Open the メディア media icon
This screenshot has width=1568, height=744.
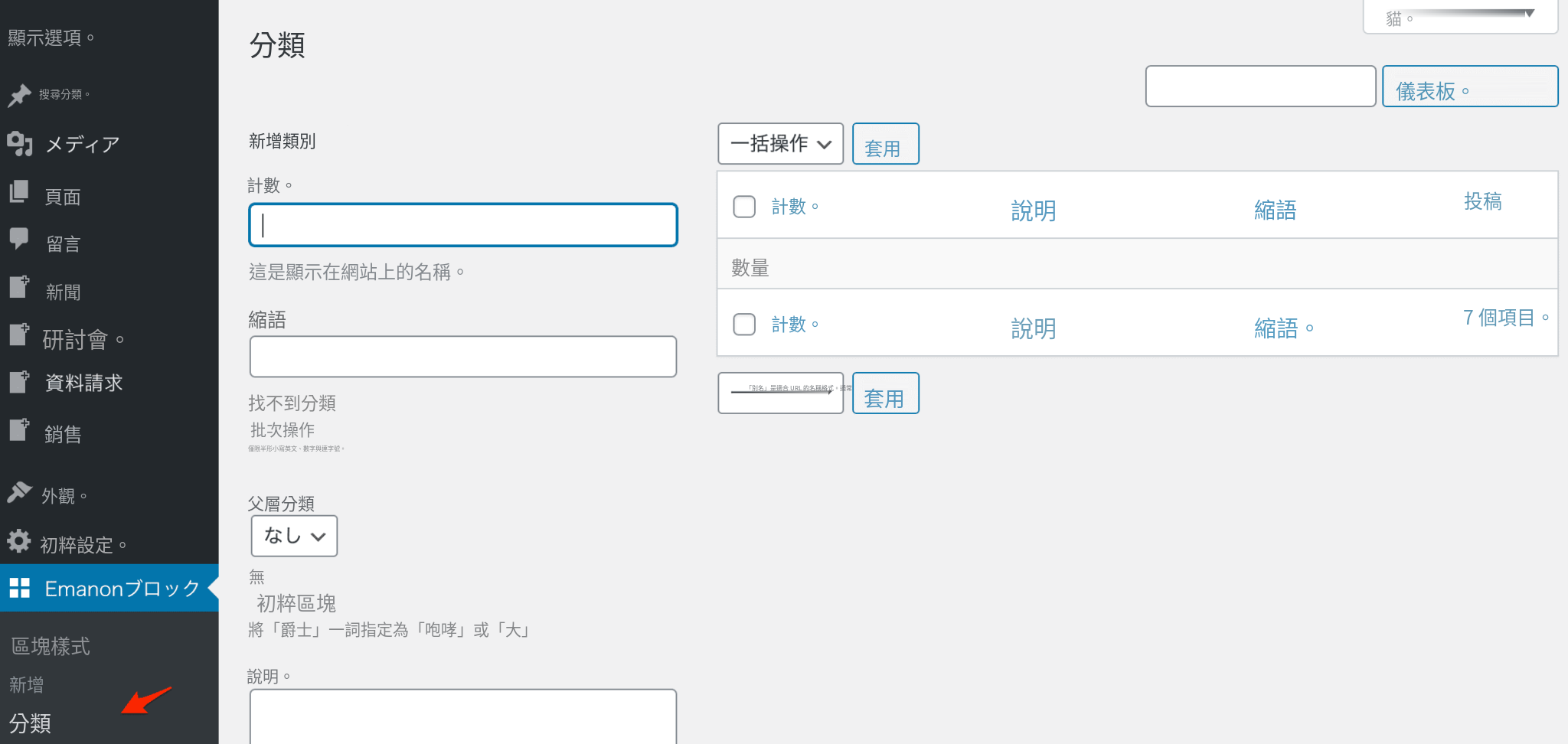[x=20, y=143]
